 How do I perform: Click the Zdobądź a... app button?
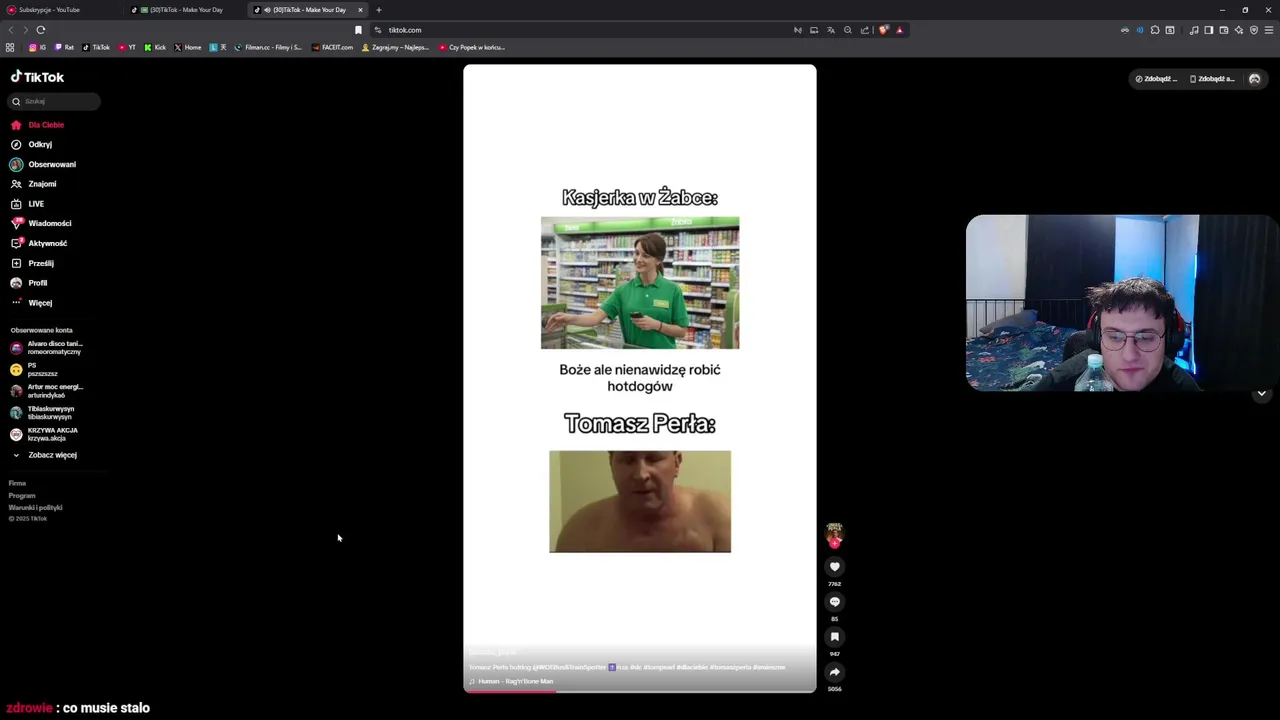tap(1212, 79)
